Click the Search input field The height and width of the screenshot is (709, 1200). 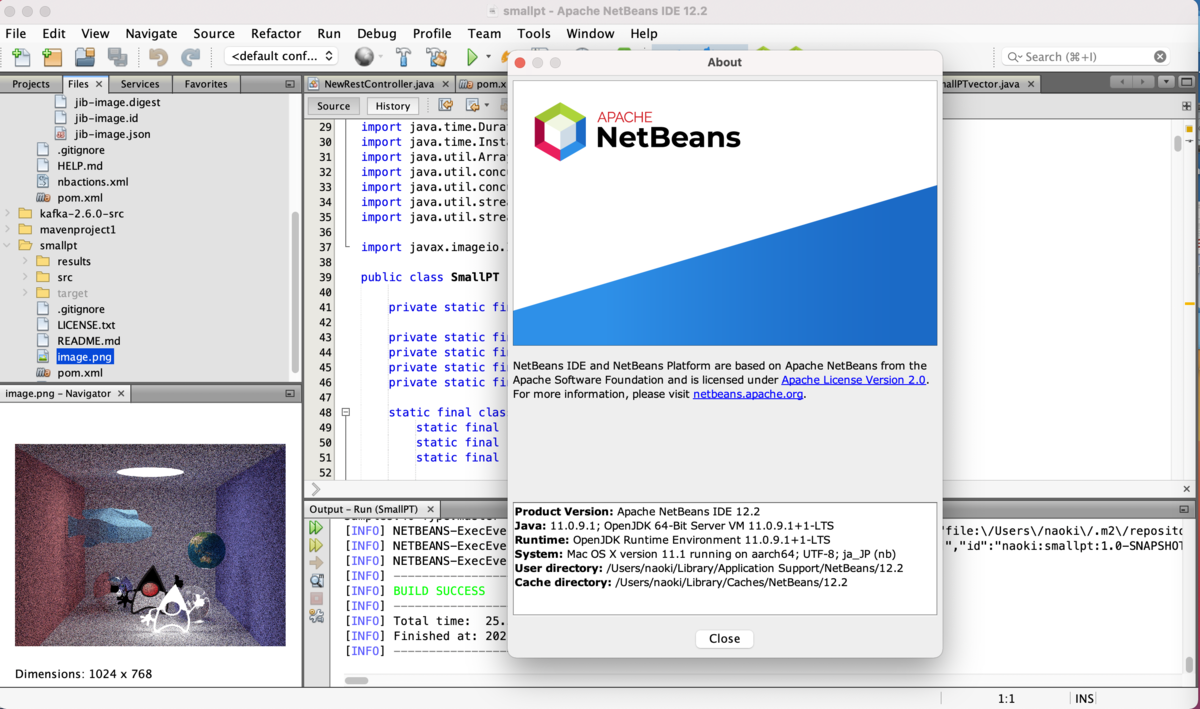click(x=1085, y=57)
